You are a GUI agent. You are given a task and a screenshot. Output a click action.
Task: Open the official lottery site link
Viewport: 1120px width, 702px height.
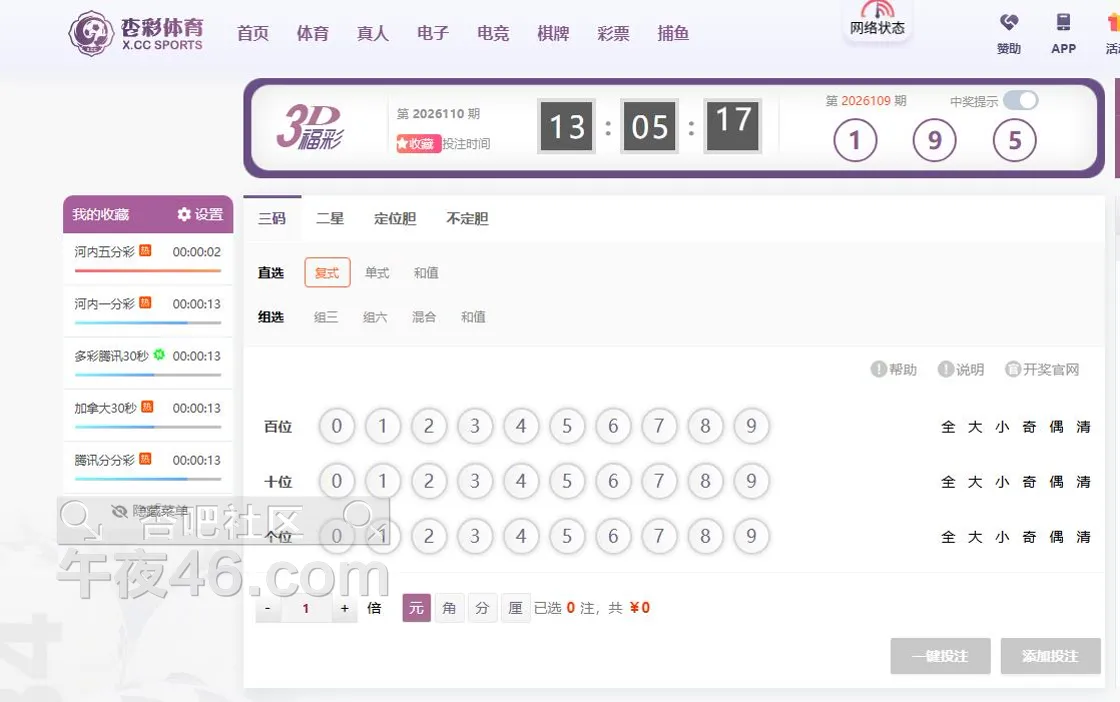point(1013,370)
